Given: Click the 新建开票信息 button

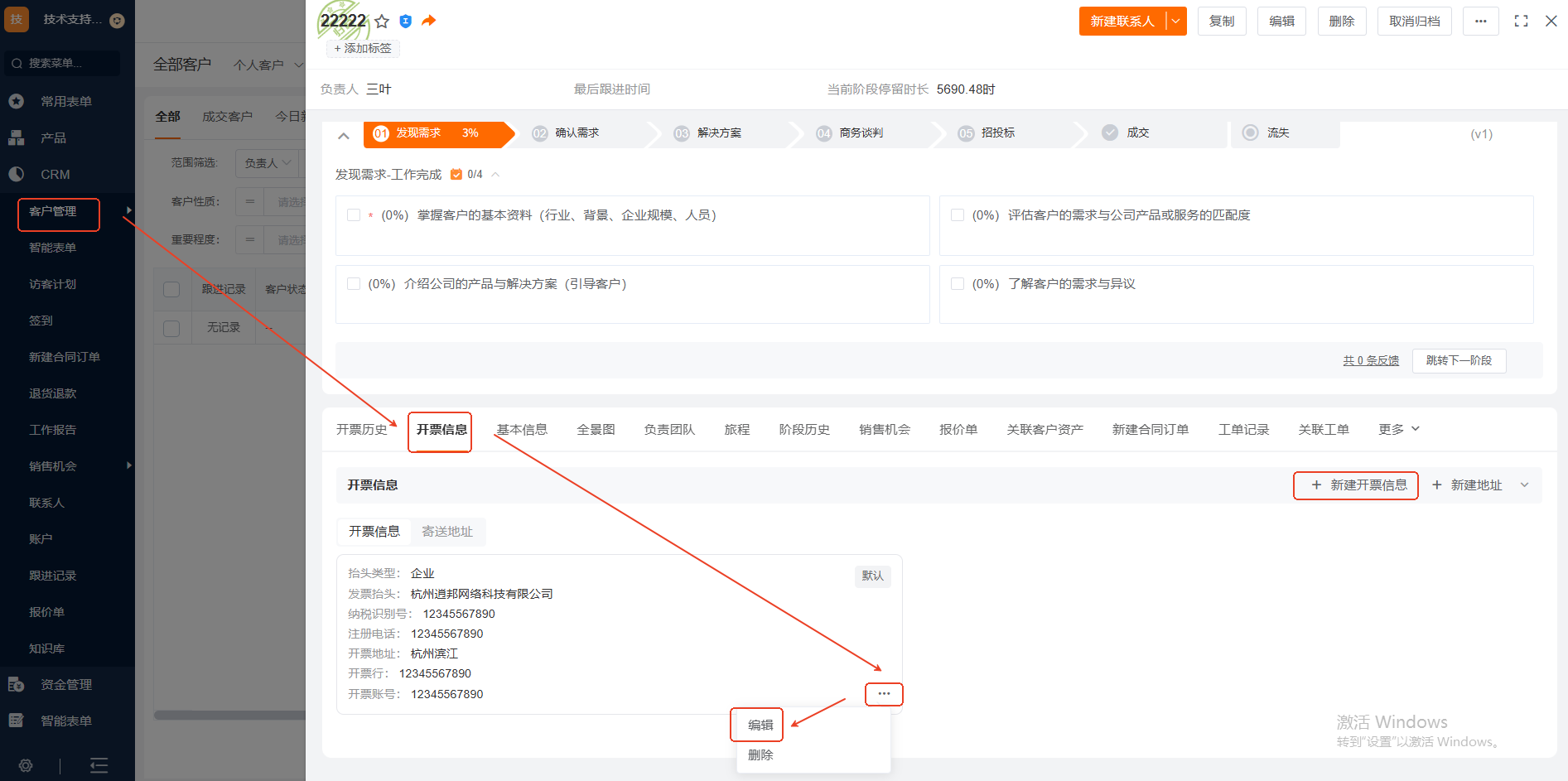Looking at the screenshot, I should (x=1357, y=485).
